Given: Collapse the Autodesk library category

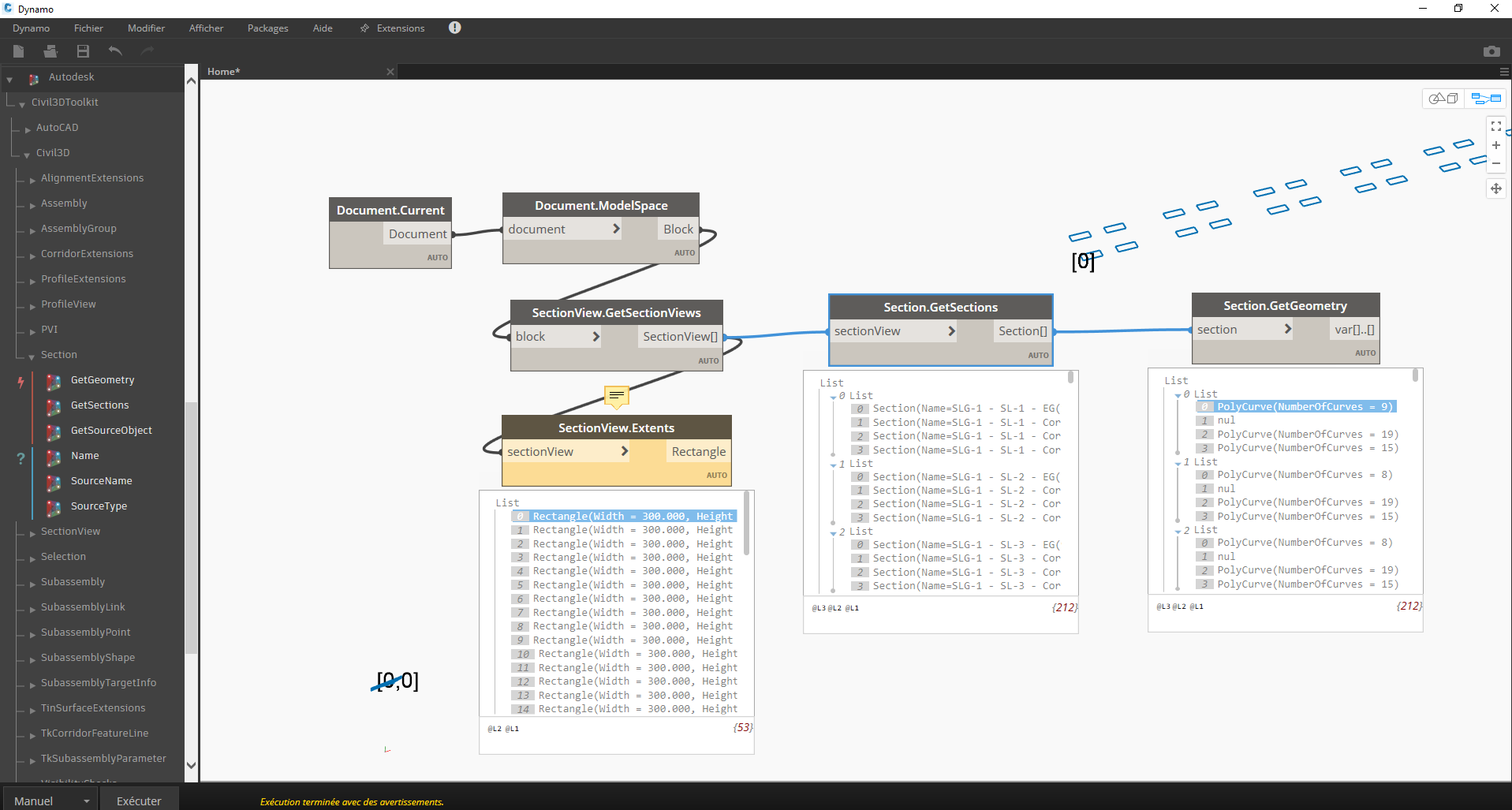Looking at the screenshot, I should [9, 80].
